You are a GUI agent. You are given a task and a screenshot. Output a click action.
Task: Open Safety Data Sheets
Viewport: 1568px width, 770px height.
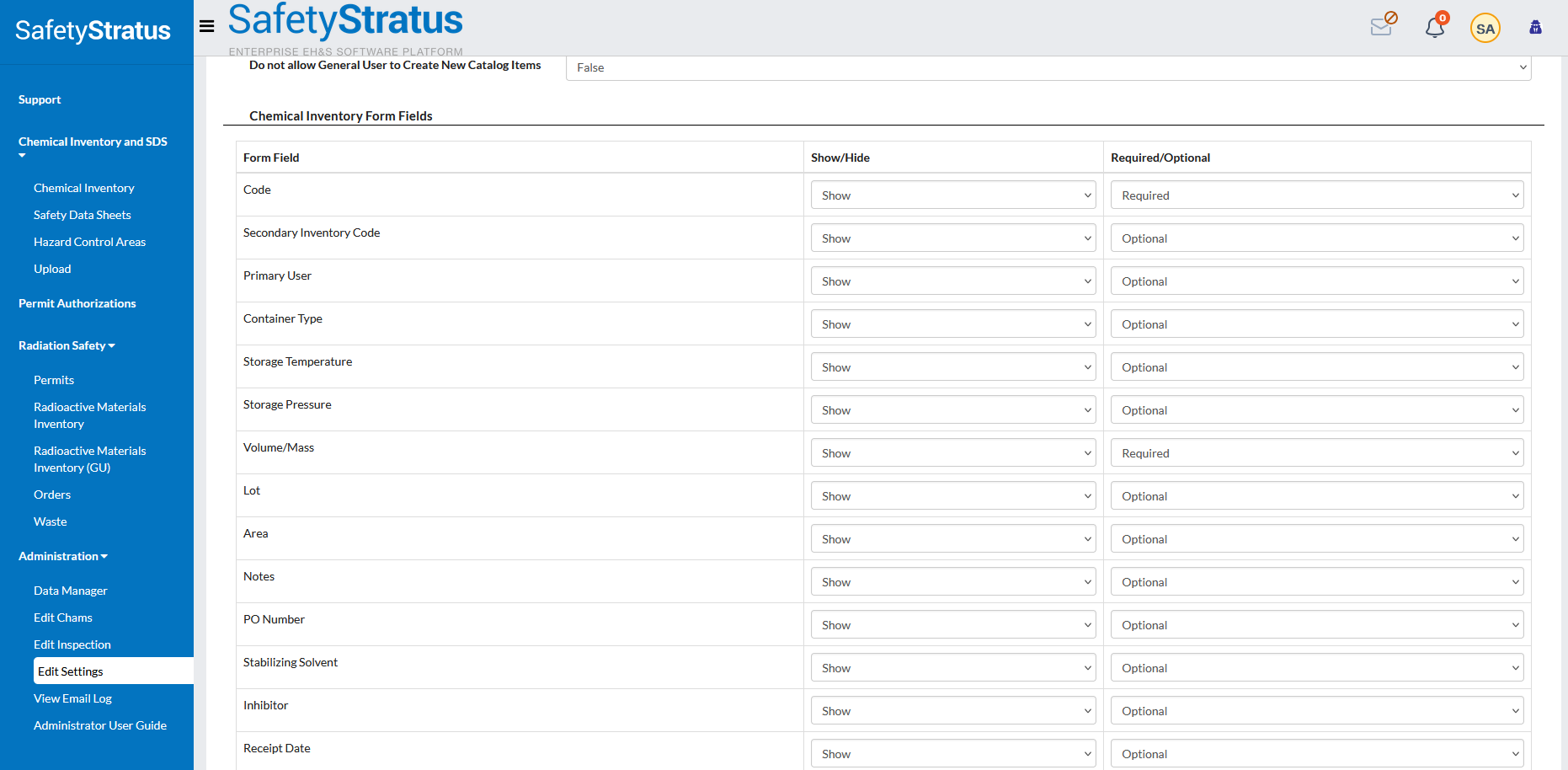[x=83, y=215]
